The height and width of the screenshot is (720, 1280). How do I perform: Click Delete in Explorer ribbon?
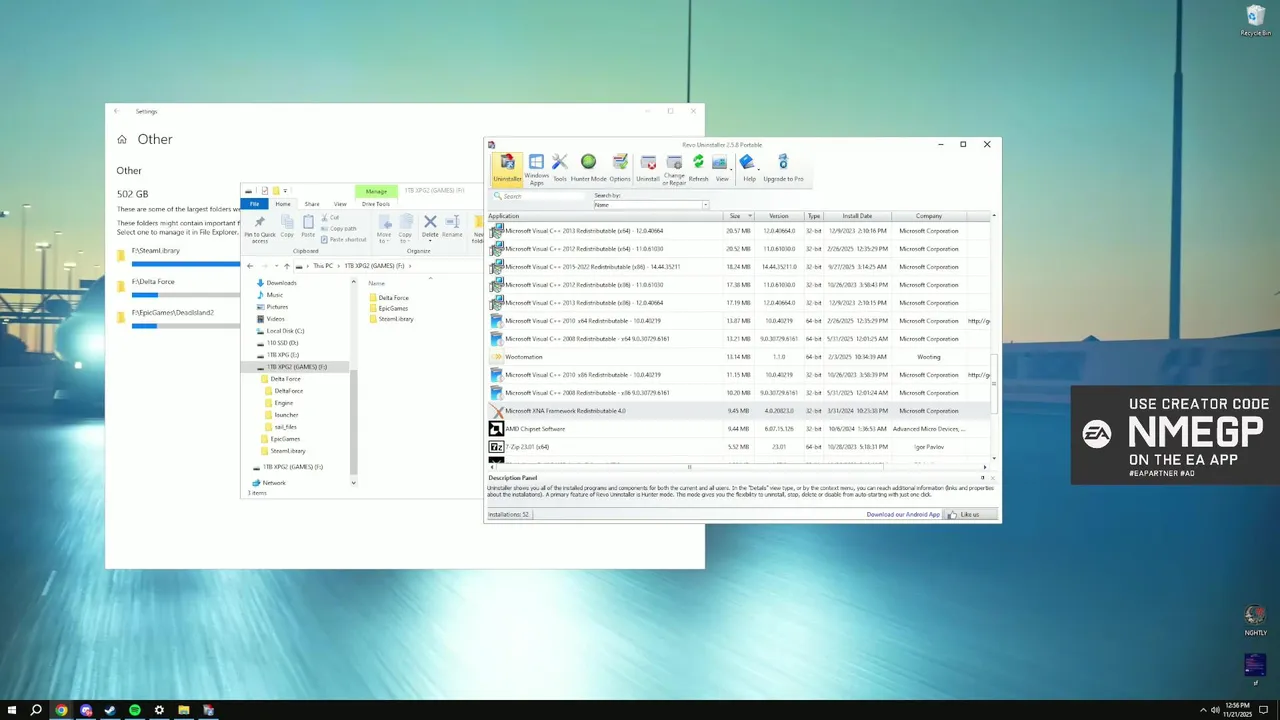[430, 227]
